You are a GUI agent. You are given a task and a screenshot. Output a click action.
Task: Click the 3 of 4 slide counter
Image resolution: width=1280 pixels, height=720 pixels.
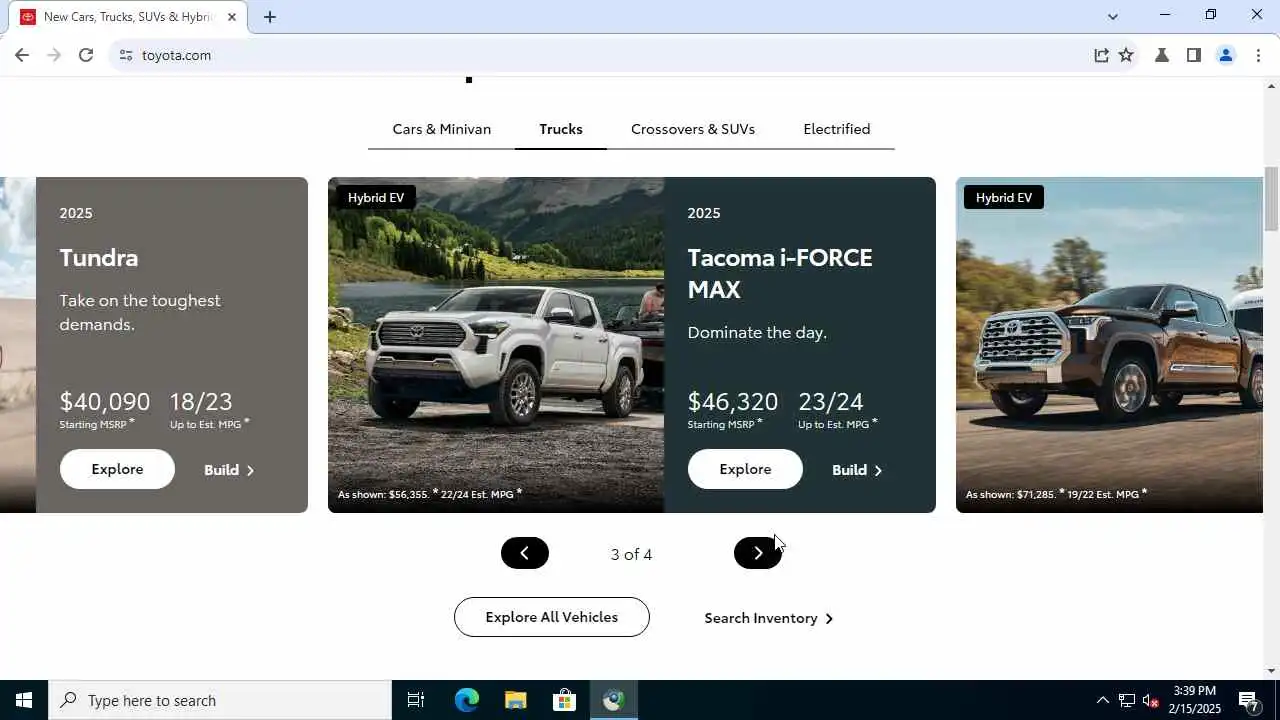coord(631,554)
